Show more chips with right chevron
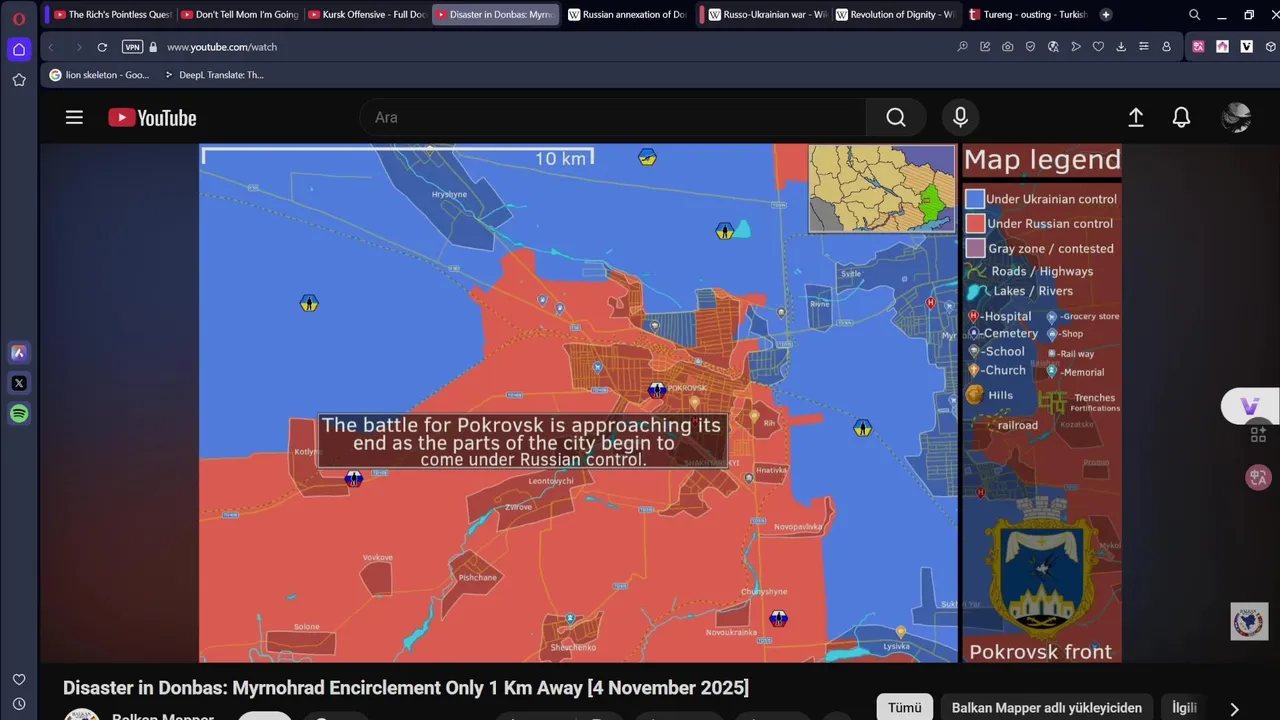Viewport: 1280px width, 720px height. (x=1235, y=708)
